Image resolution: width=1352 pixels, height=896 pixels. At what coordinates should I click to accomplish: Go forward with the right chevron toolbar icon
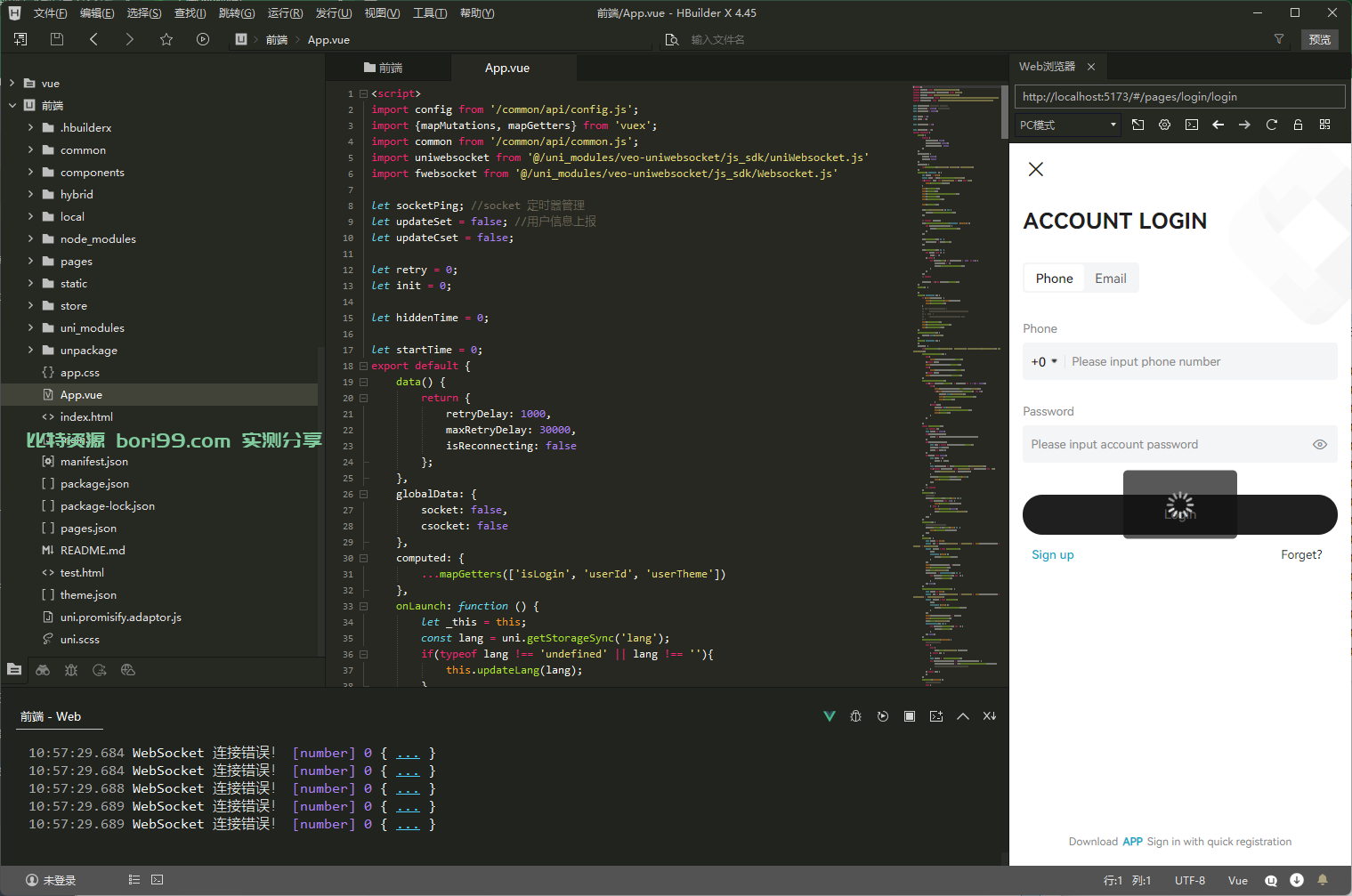click(130, 39)
